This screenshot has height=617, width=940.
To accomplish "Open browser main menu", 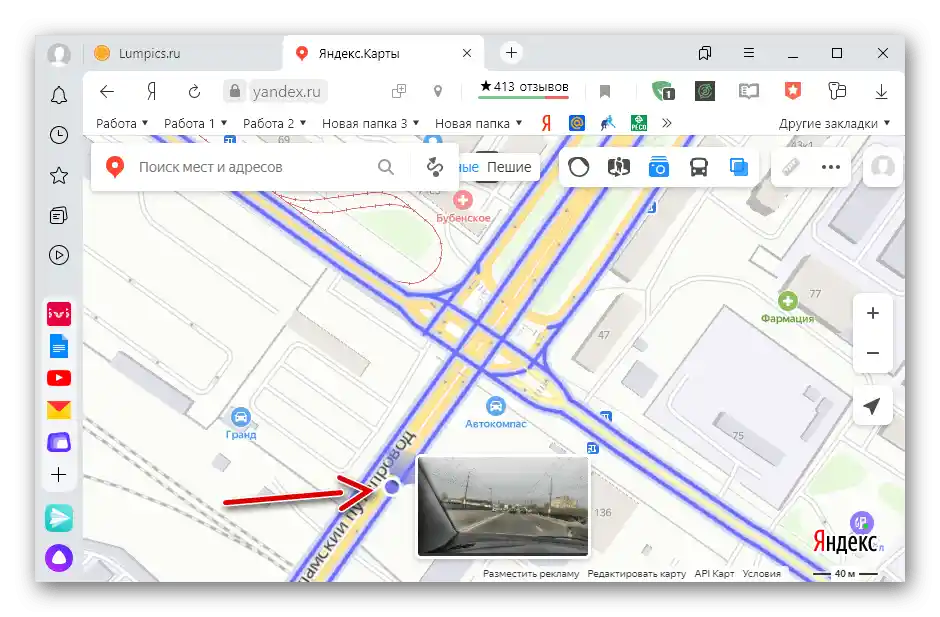I will pyautogui.click(x=749, y=53).
